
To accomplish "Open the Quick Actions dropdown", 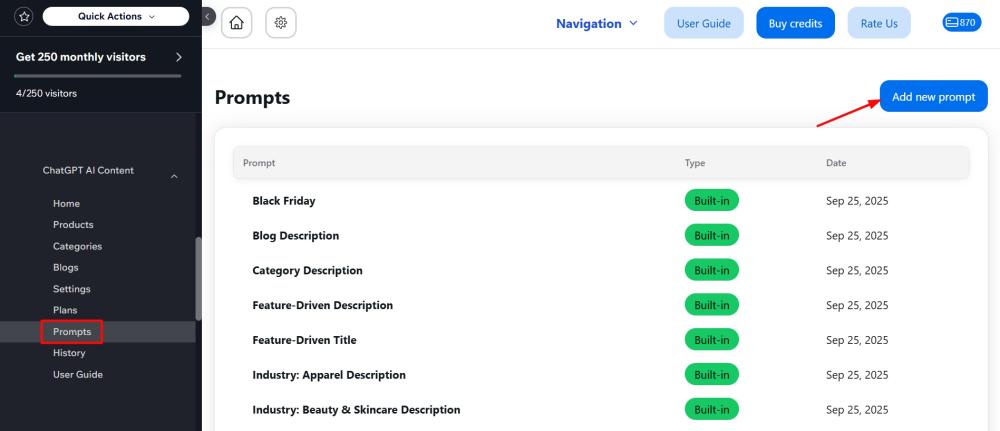I will point(116,16).
